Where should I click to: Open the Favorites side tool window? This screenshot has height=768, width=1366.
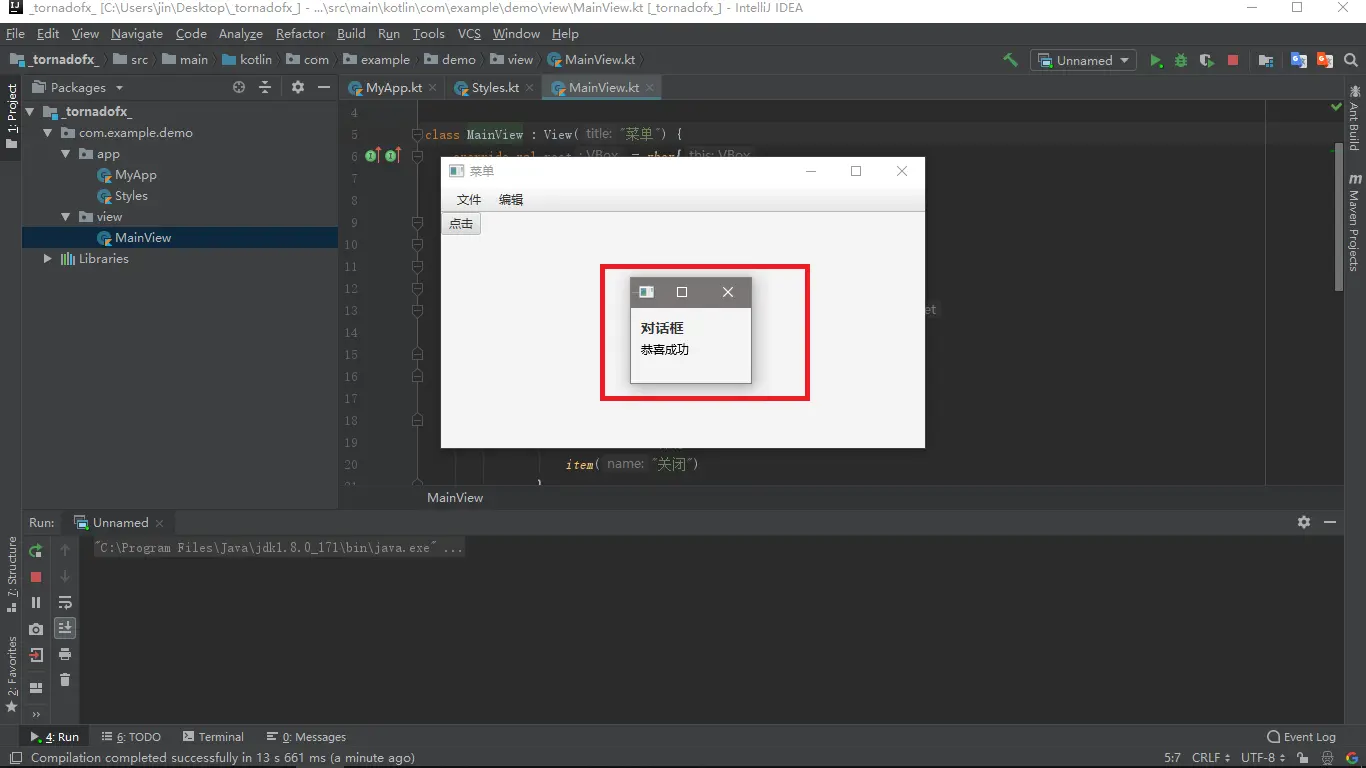coord(12,673)
